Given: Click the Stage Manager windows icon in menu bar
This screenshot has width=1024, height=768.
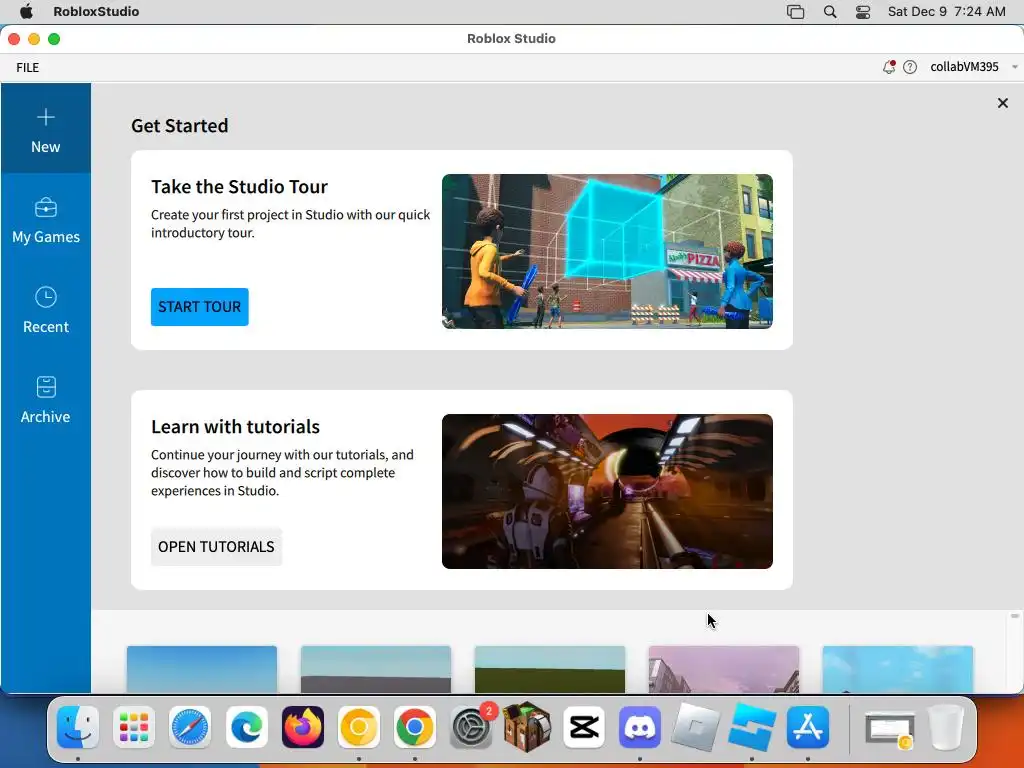Looking at the screenshot, I should click(x=795, y=11).
